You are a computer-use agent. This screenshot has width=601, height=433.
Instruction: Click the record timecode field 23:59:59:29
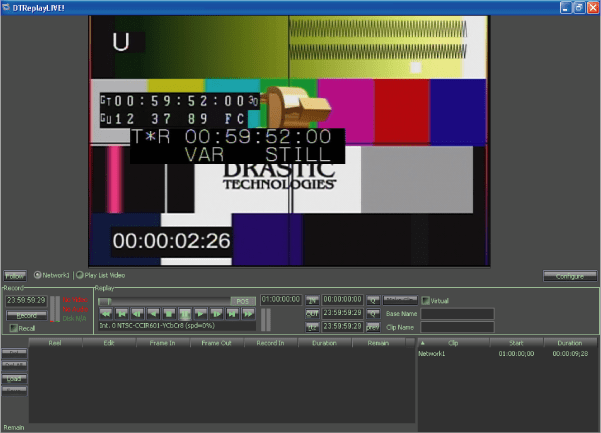tap(26, 300)
